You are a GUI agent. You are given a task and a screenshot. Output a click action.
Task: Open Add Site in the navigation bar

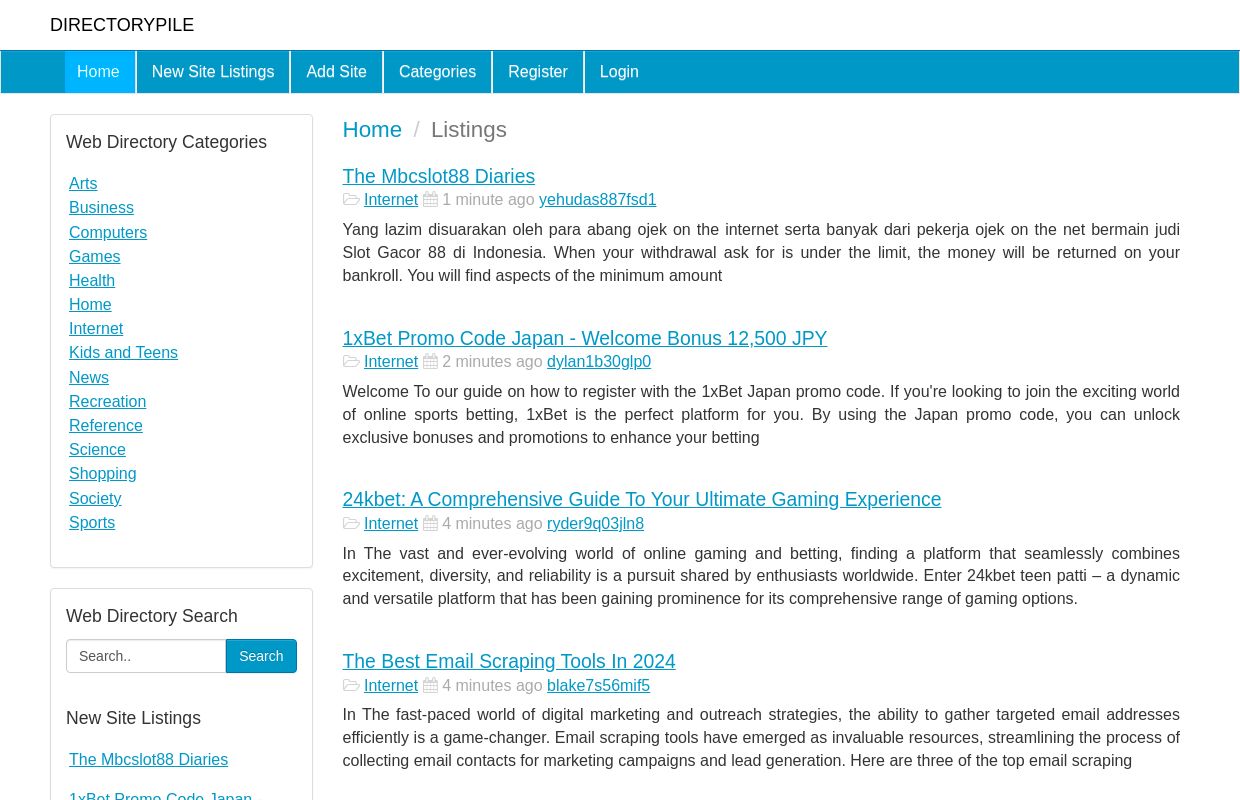coord(336,72)
